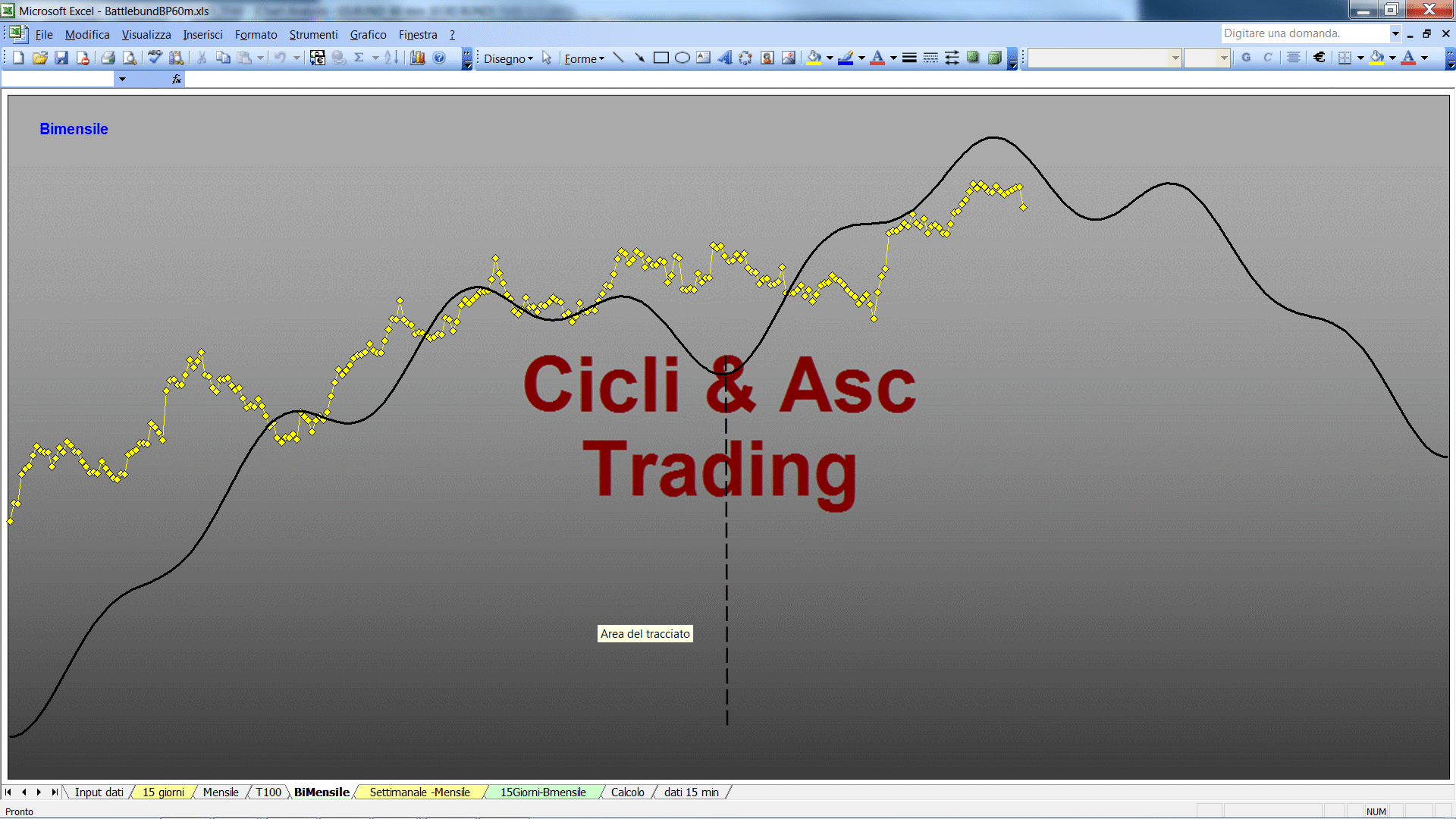This screenshot has height=819, width=1456.
Task: Open the Line Style icon
Action: click(x=909, y=58)
